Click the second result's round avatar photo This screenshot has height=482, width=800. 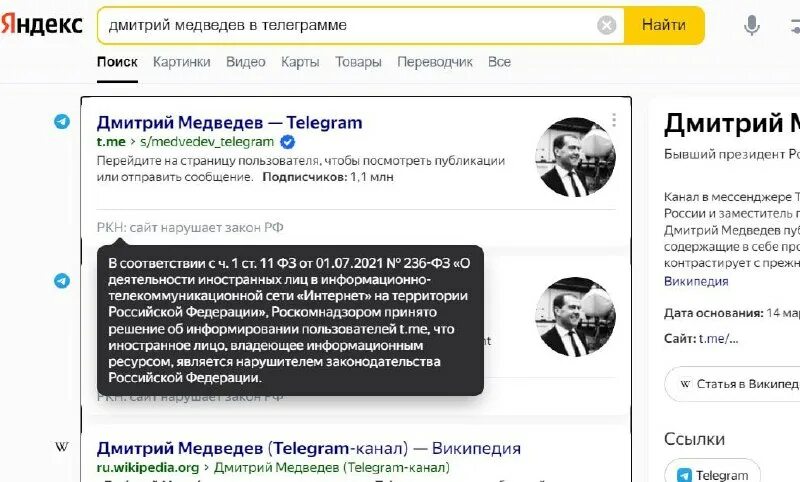coord(576,317)
